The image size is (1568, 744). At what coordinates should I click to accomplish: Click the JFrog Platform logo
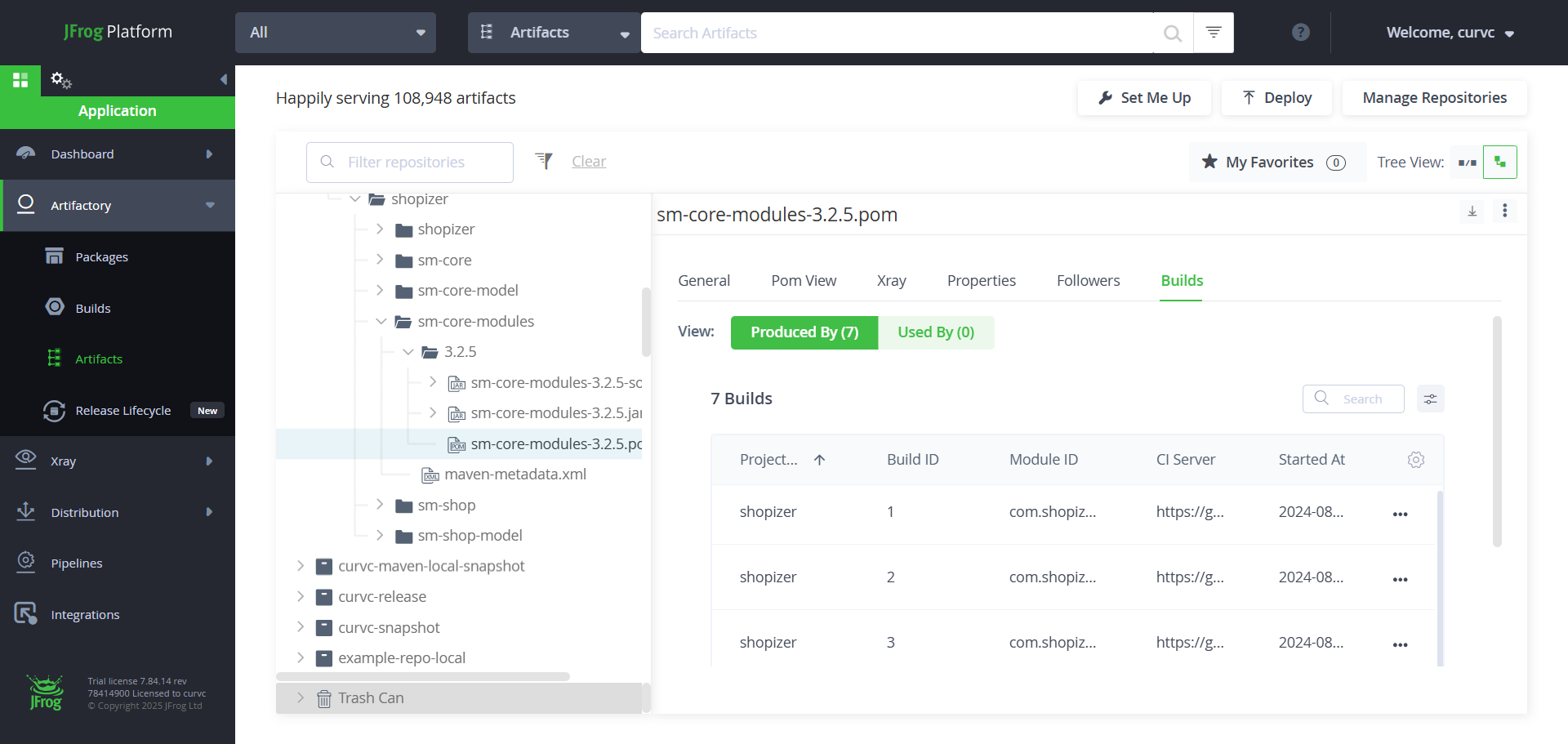tap(118, 32)
